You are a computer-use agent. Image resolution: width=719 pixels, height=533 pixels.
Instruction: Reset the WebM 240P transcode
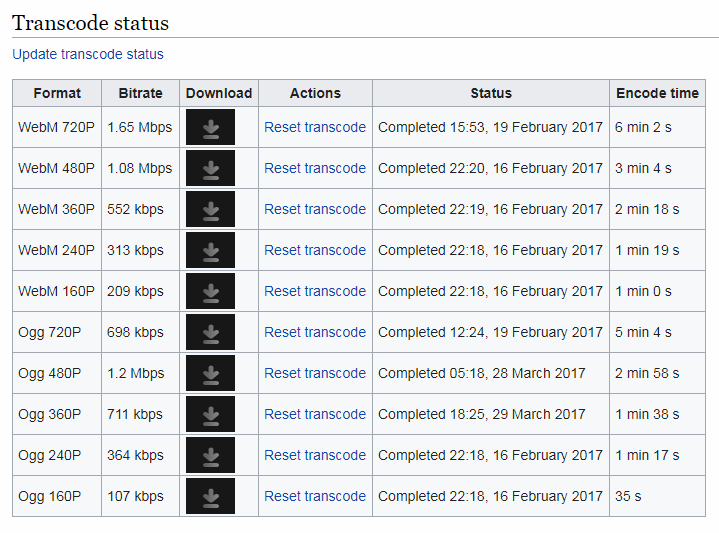click(x=315, y=250)
